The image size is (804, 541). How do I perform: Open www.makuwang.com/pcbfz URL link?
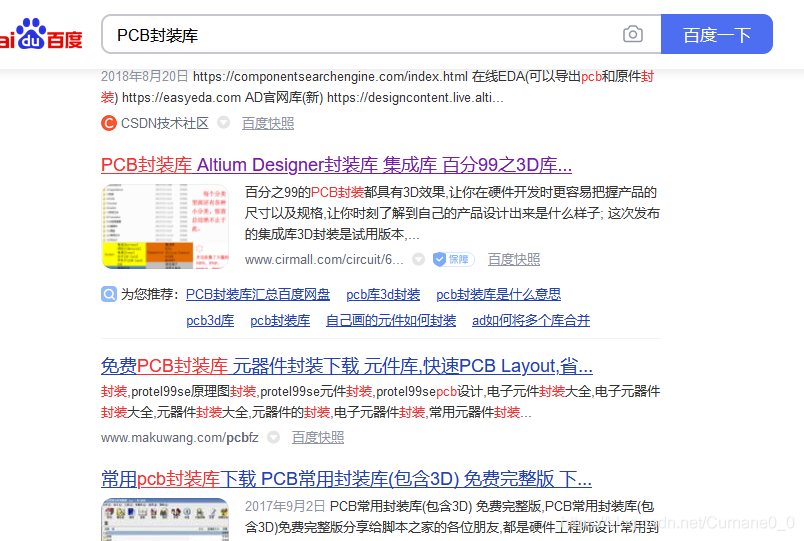179,437
